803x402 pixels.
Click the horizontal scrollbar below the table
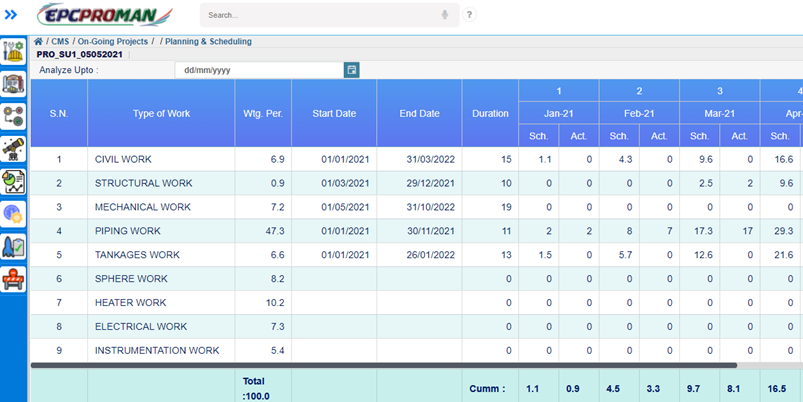point(384,366)
